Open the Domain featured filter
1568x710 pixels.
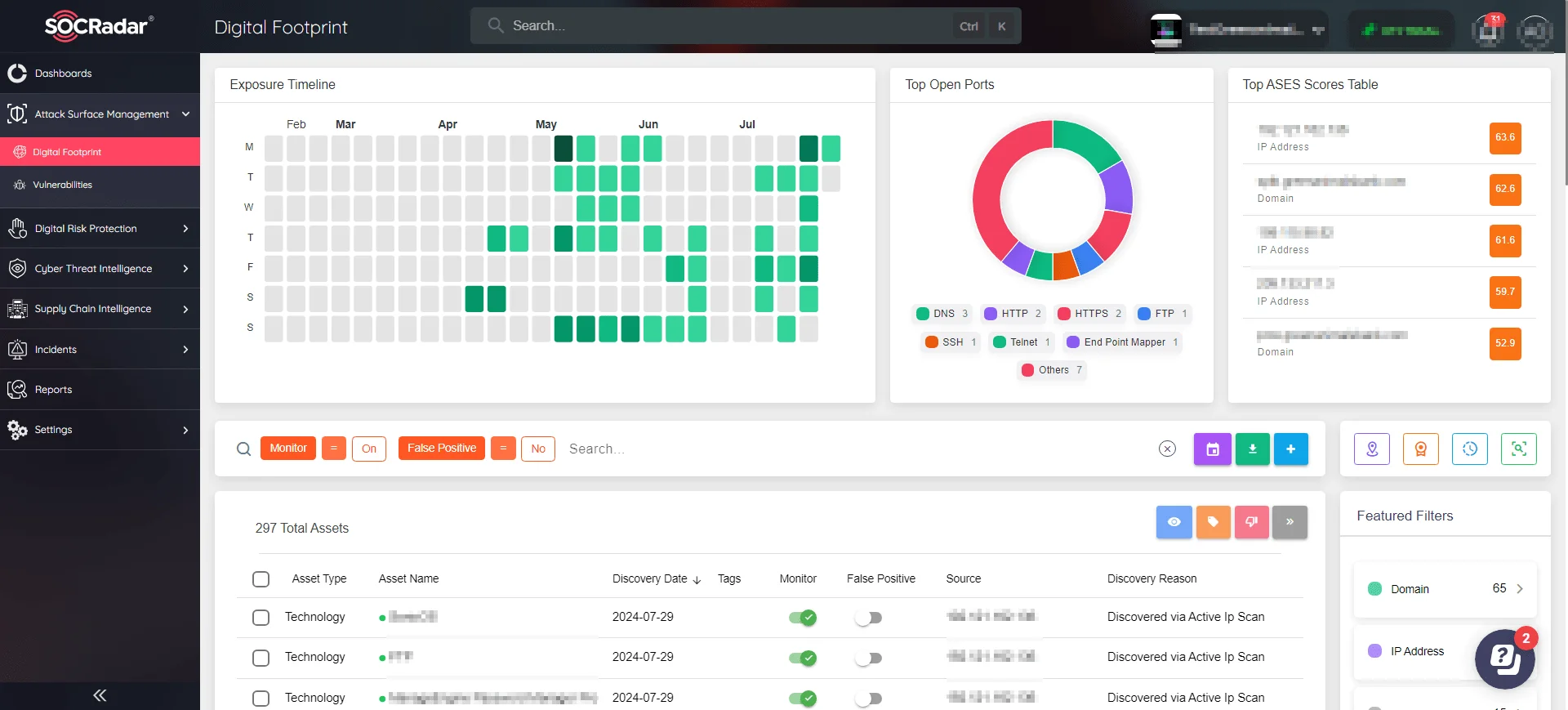tap(1445, 589)
